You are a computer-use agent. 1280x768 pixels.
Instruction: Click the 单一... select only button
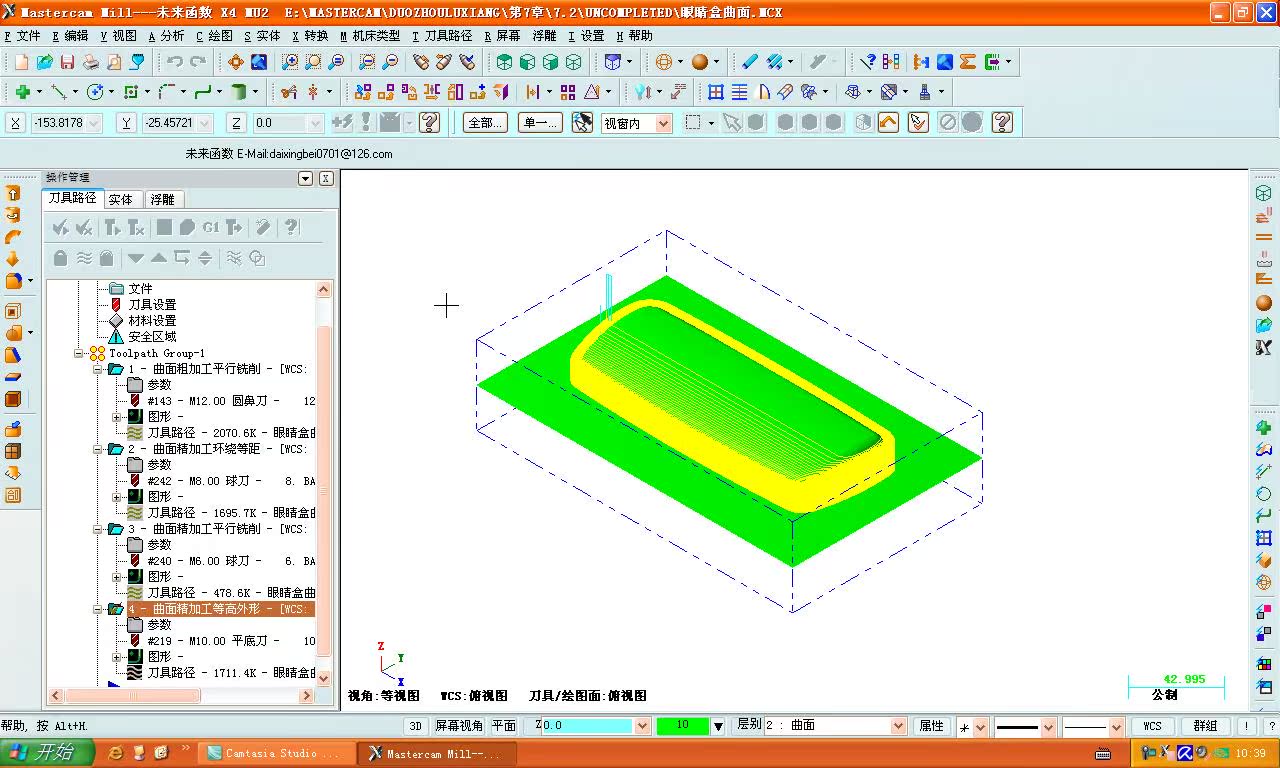540,123
